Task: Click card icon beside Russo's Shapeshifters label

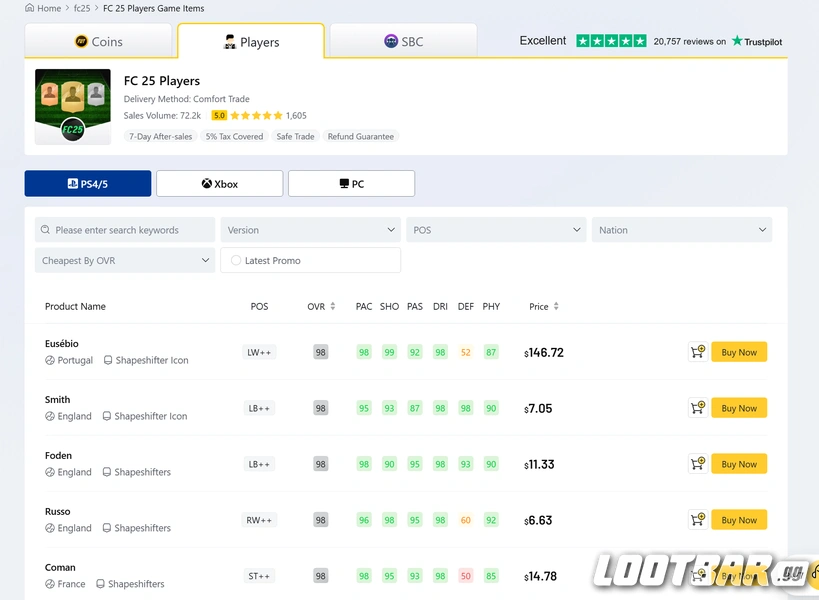Action: 107,528
